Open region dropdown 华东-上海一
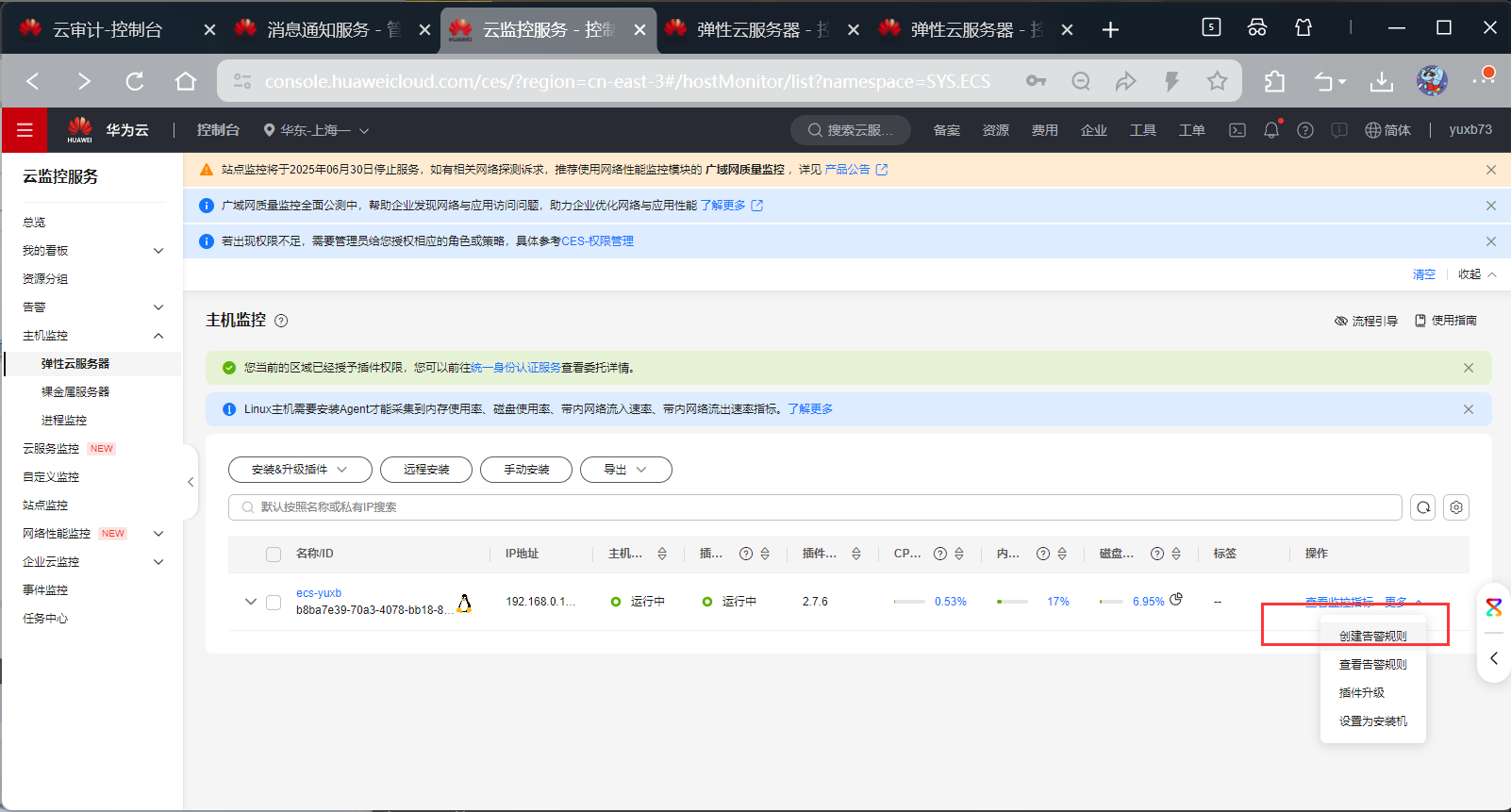Image resolution: width=1511 pixels, height=812 pixels. 316,130
